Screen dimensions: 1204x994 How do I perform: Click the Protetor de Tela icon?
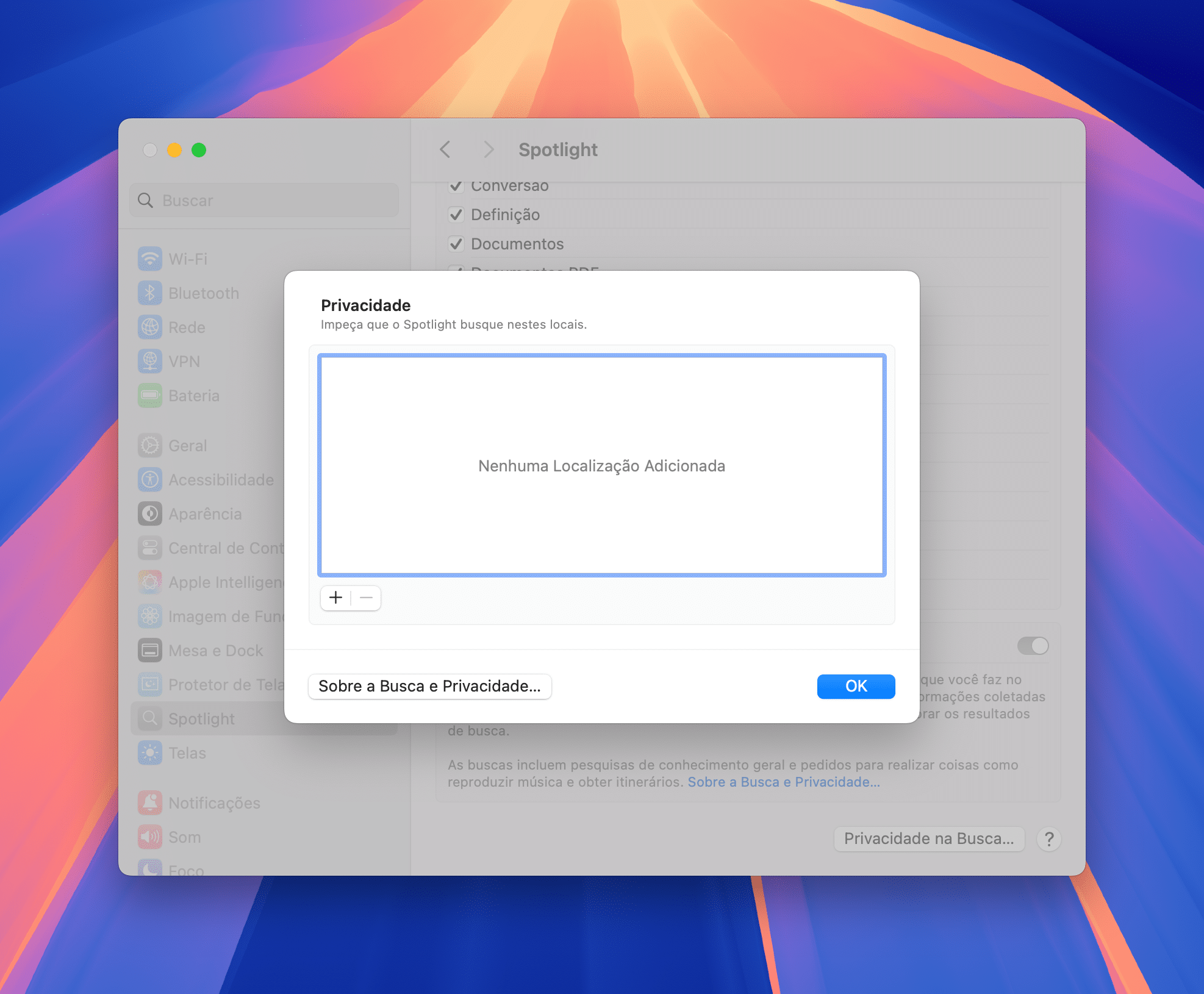tap(149, 684)
